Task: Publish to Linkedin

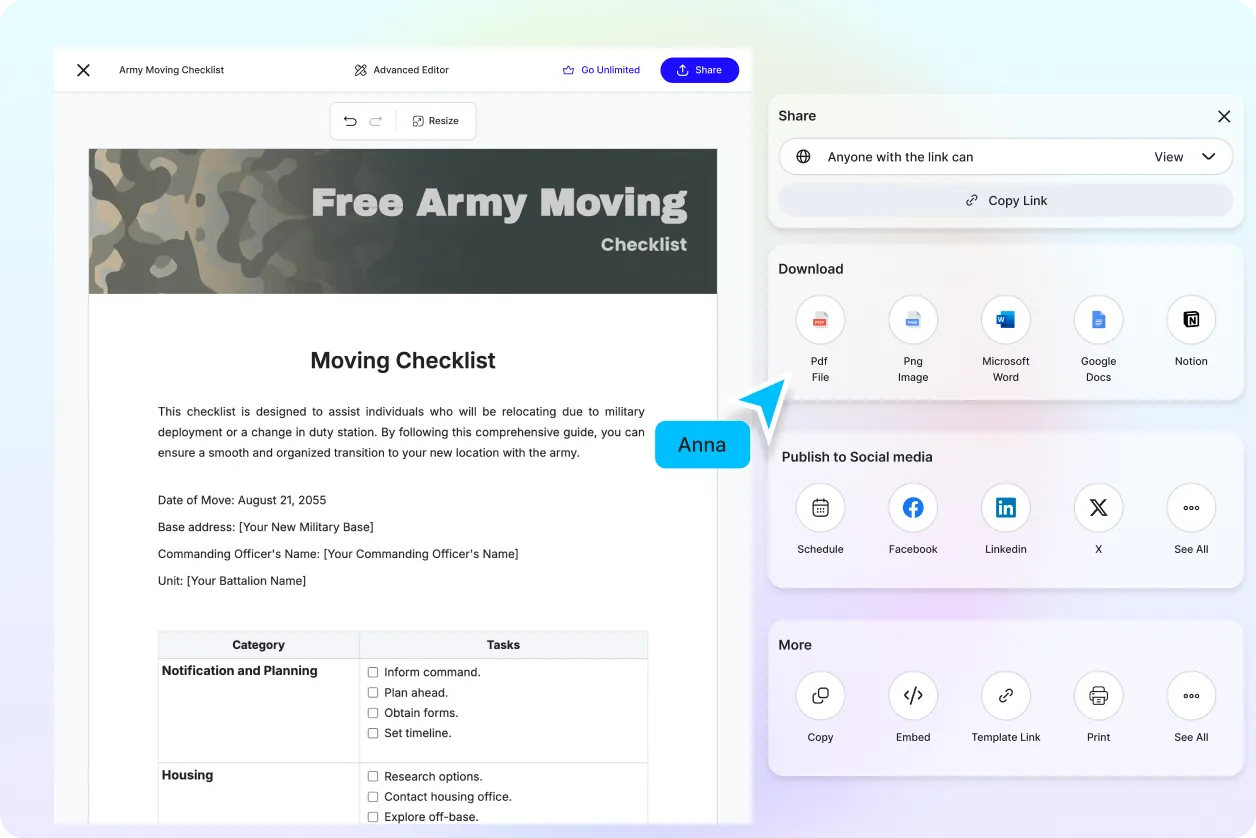Action: click(1006, 508)
